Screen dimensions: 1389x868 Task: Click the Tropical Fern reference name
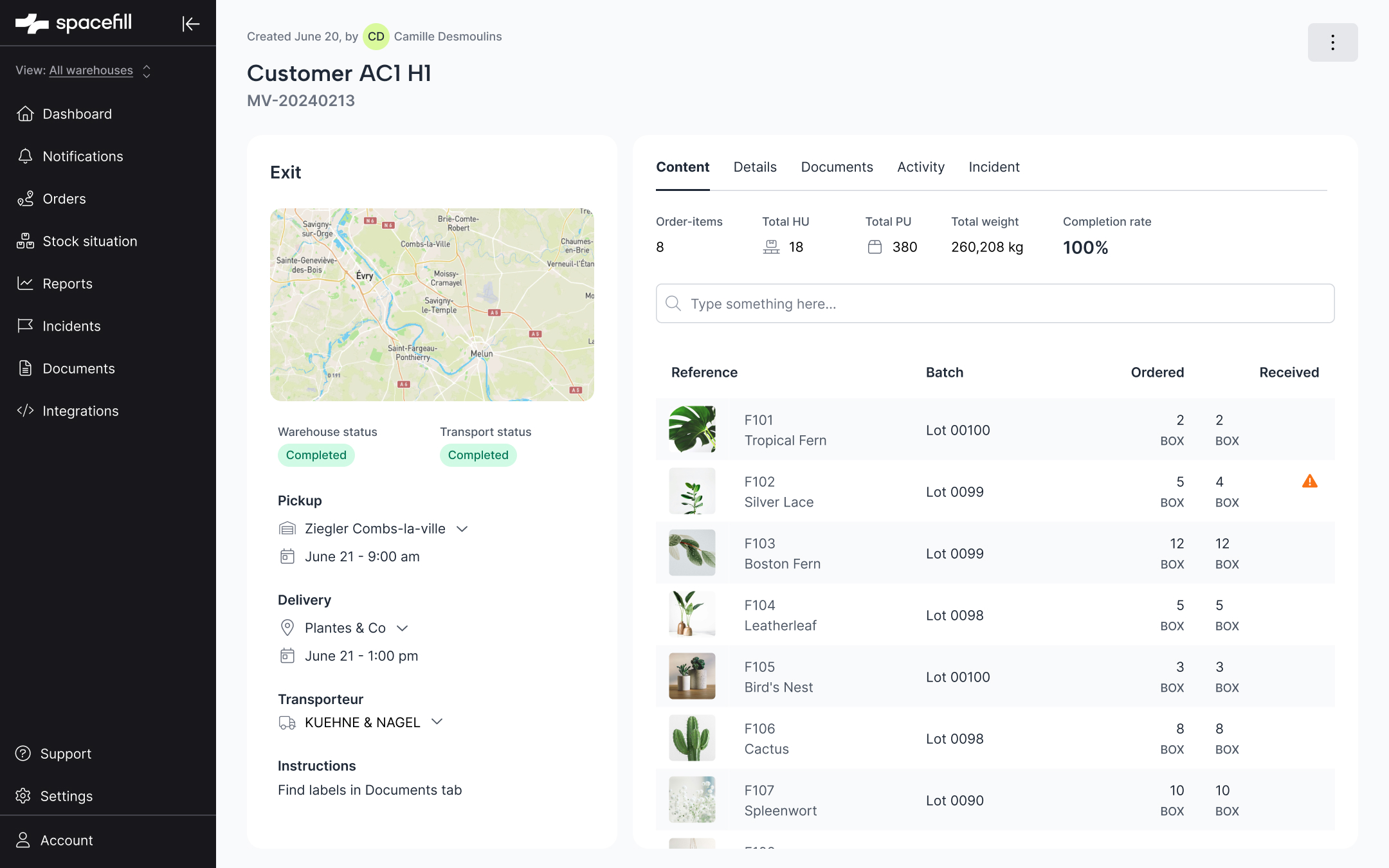coord(785,440)
